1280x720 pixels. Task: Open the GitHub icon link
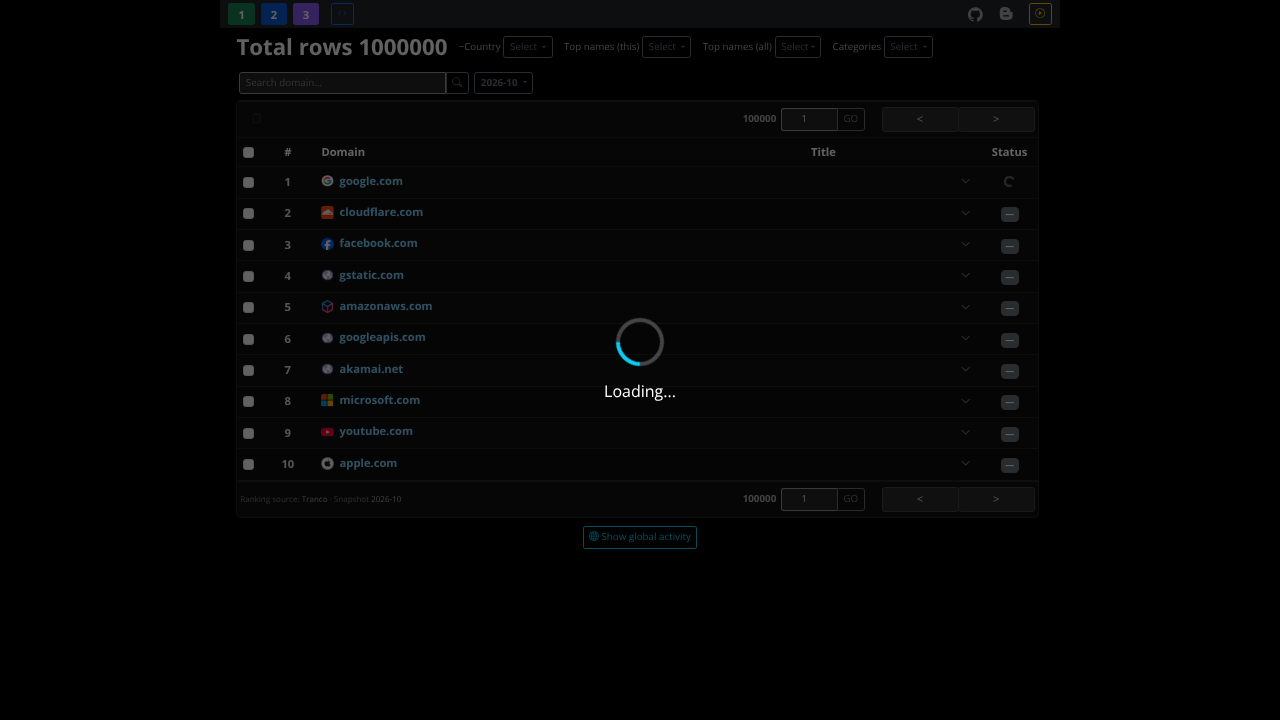click(x=975, y=14)
